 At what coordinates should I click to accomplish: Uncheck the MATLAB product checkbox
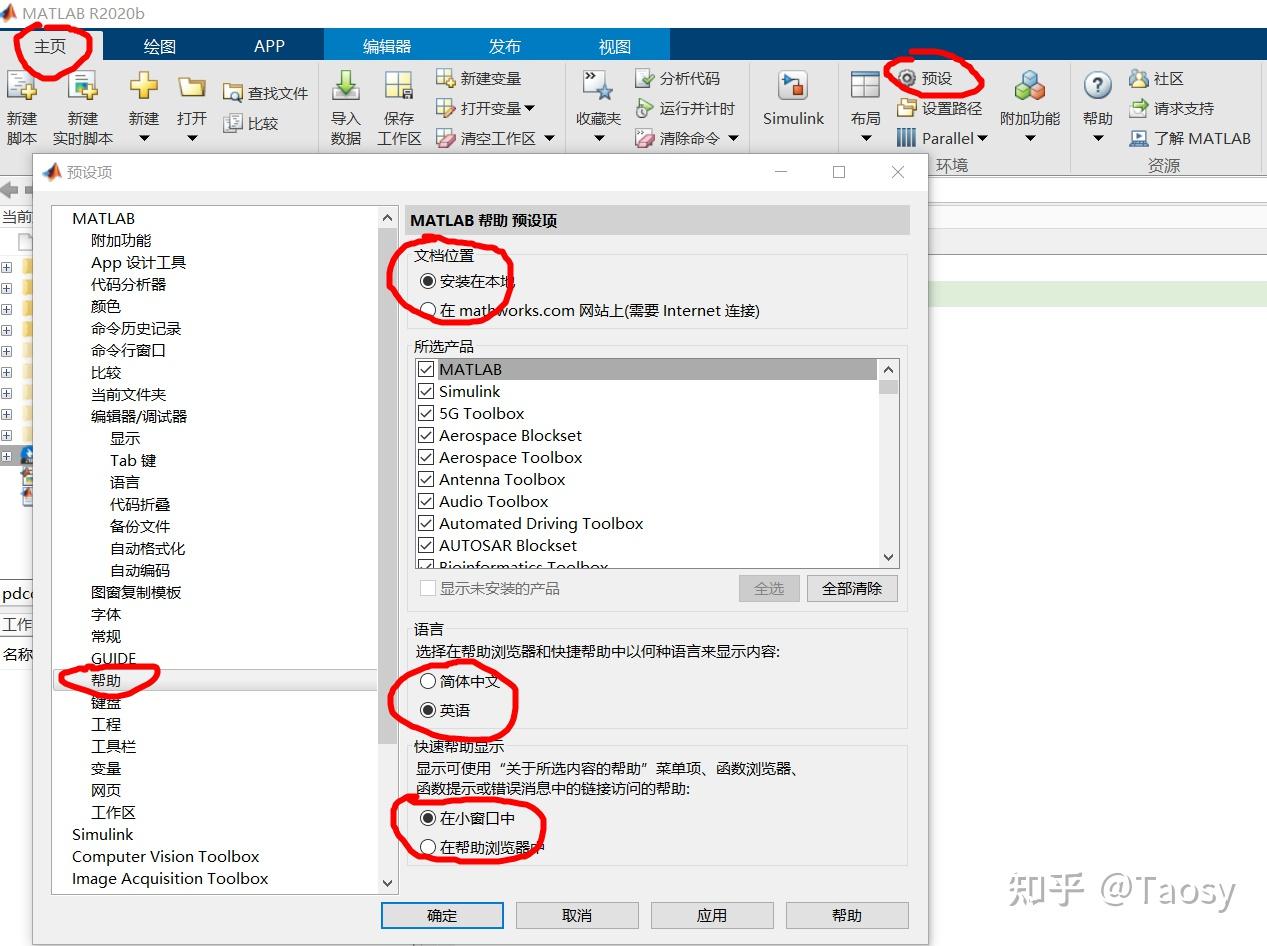click(x=427, y=369)
